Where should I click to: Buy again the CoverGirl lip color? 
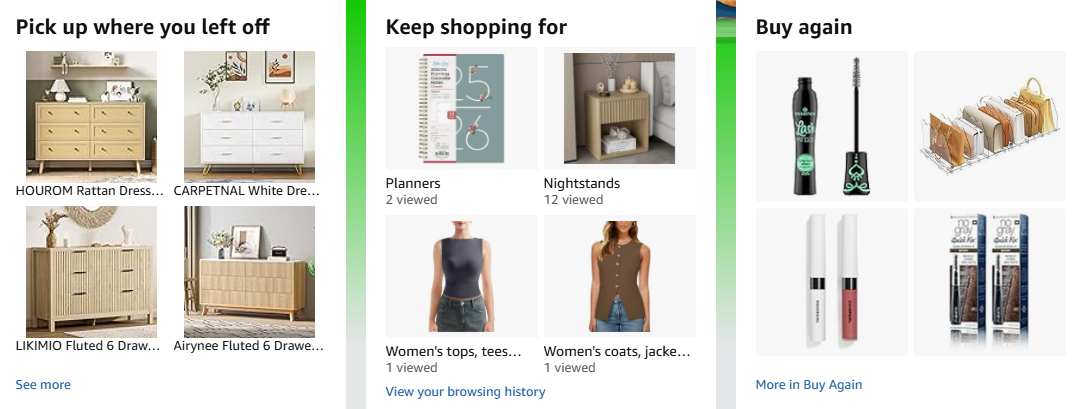832,282
